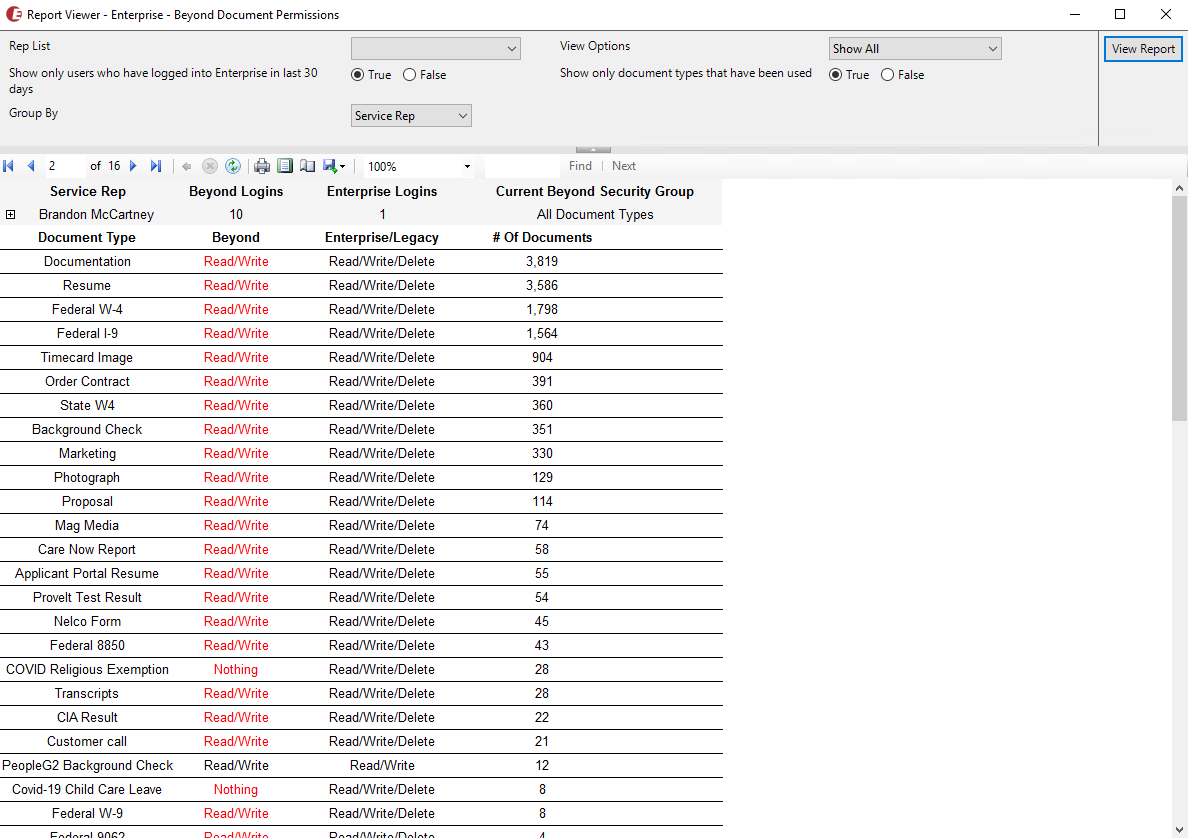
Task: Open the Group By Service Rep dropdown
Action: [x=411, y=116]
